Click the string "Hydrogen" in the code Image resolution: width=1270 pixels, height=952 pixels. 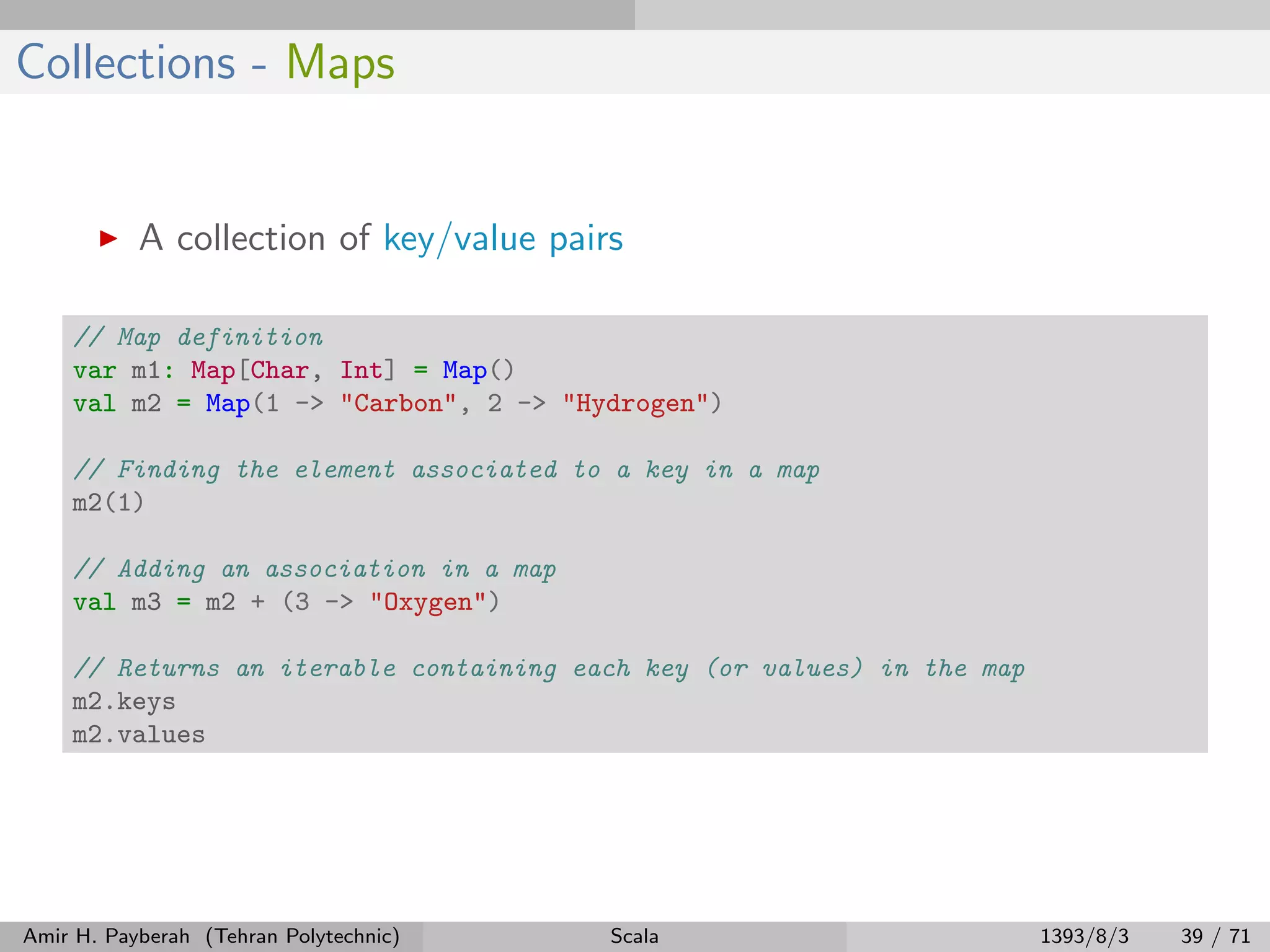635,403
